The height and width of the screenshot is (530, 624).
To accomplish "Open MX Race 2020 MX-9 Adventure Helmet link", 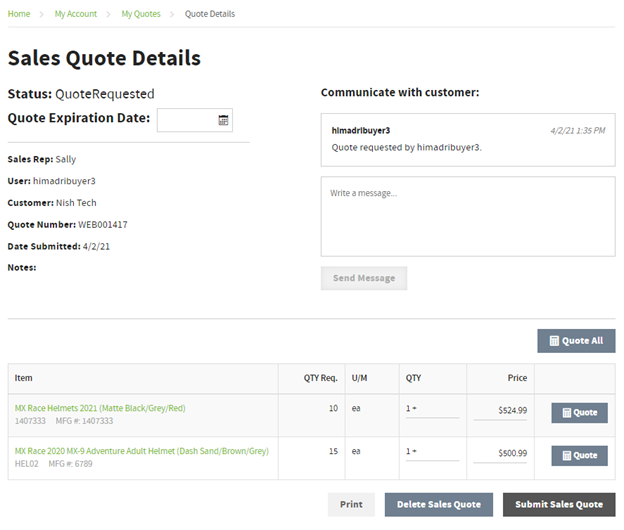I will 141,451.
